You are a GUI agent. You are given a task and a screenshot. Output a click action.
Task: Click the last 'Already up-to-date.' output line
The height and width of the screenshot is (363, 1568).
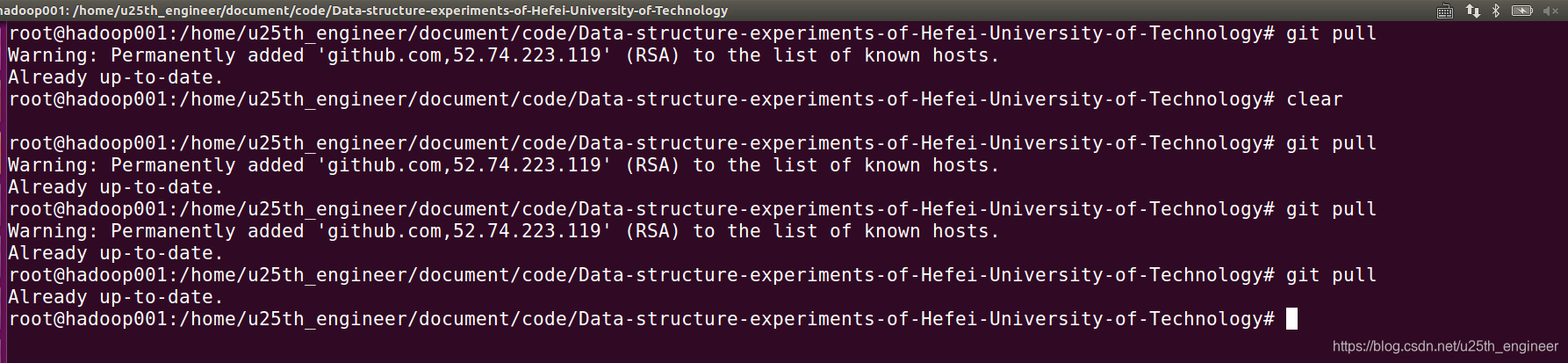click(x=116, y=297)
